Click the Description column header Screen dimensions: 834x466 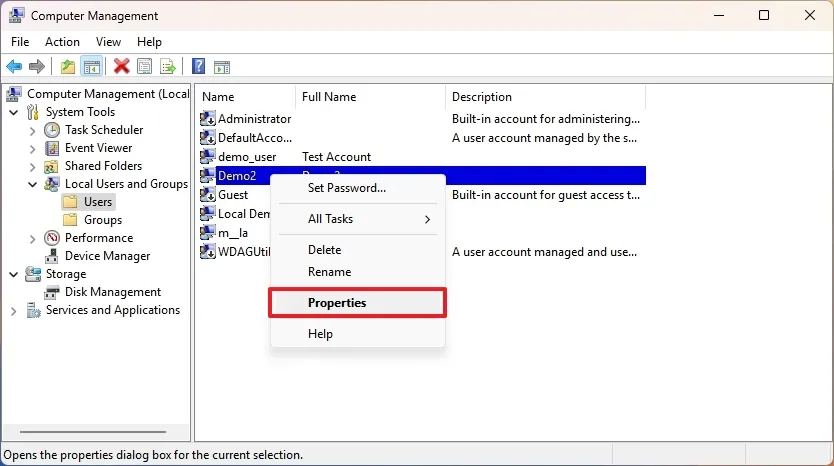tap(545, 97)
